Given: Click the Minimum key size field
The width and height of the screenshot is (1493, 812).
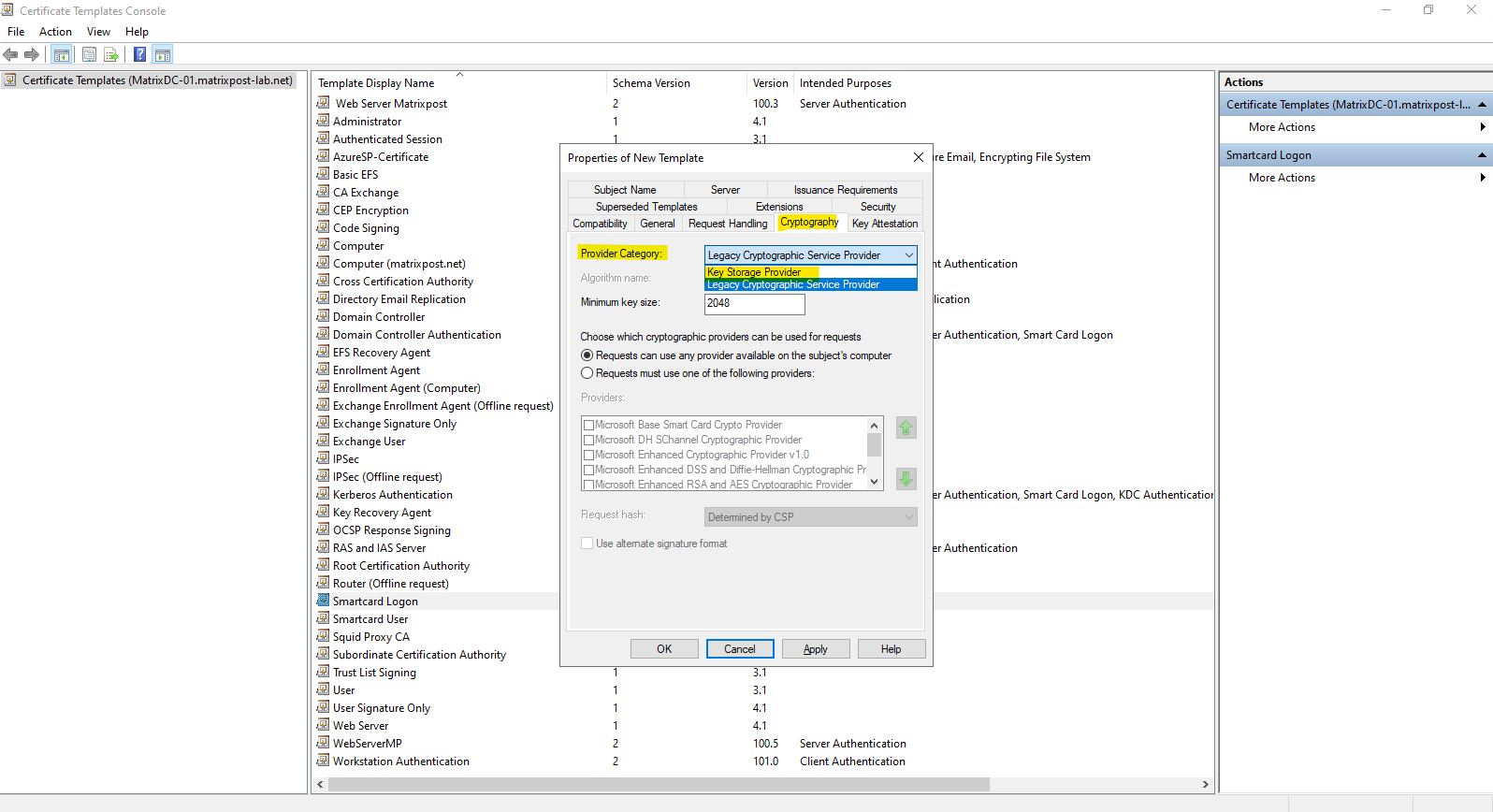Looking at the screenshot, I should (x=754, y=303).
